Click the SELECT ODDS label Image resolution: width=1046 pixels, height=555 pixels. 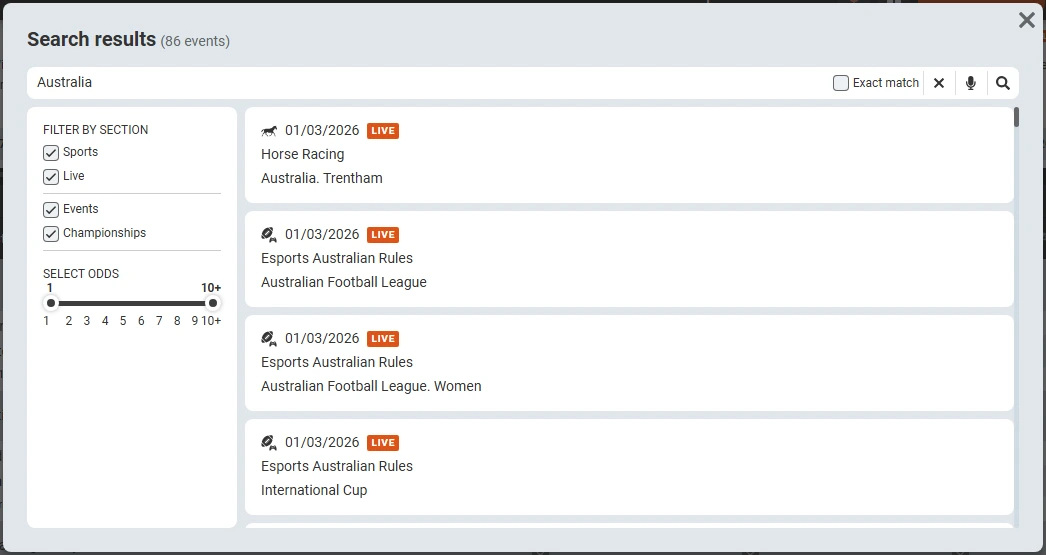click(81, 274)
